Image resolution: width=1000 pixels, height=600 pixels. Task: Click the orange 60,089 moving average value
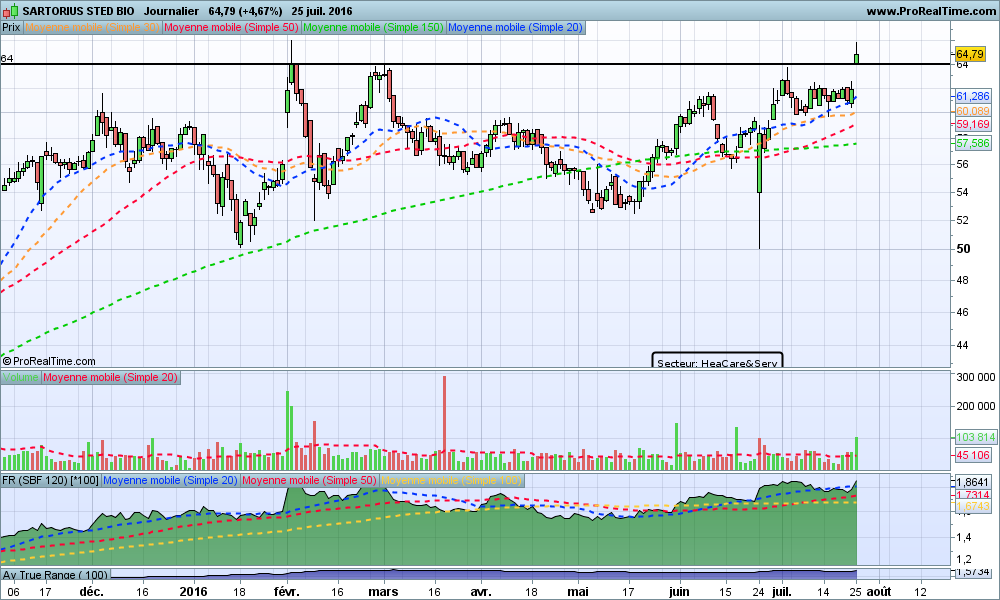click(973, 111)
